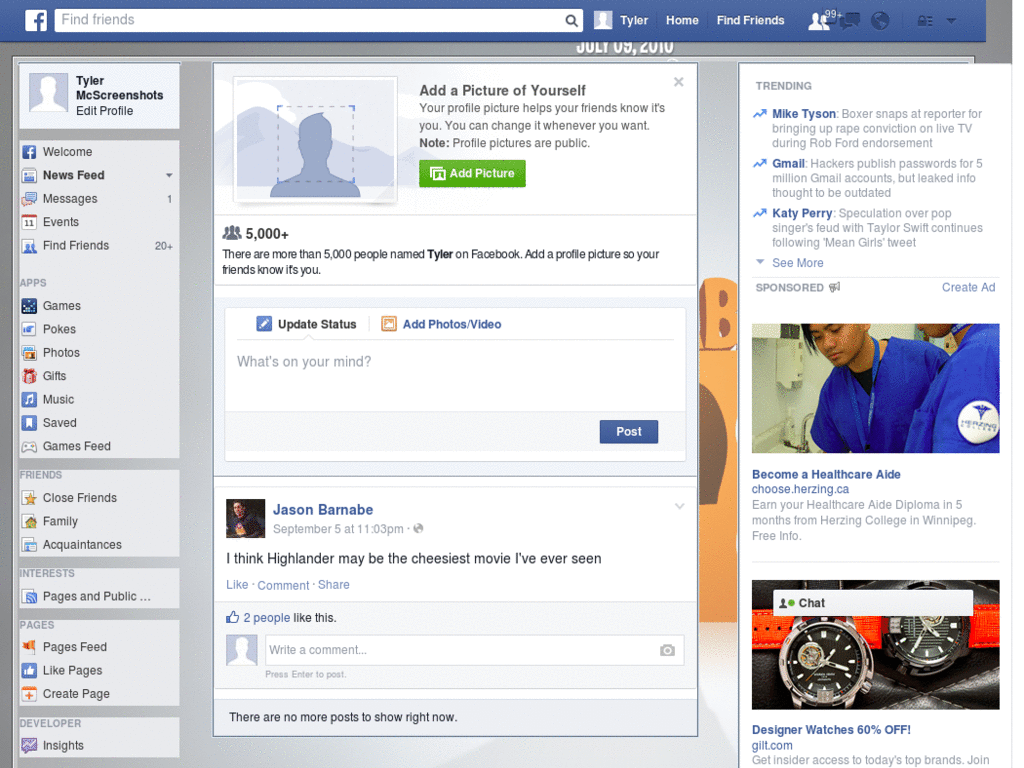The width and height of the screenshot is (1024, 768).
Task: Click the Events calendar icon
Action: click(x=29, y=223)
